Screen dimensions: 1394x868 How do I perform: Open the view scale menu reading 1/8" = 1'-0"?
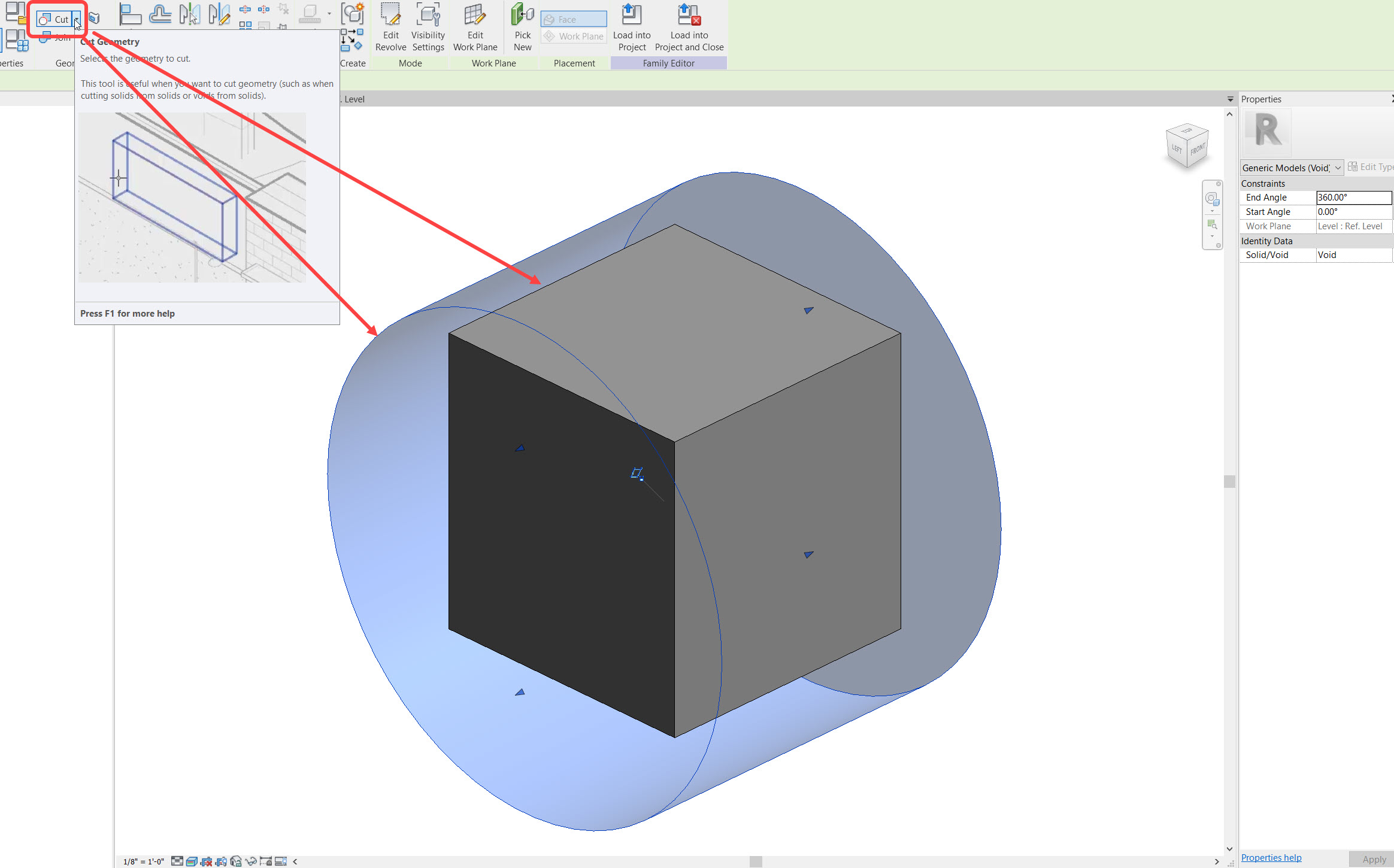(144, 861)
